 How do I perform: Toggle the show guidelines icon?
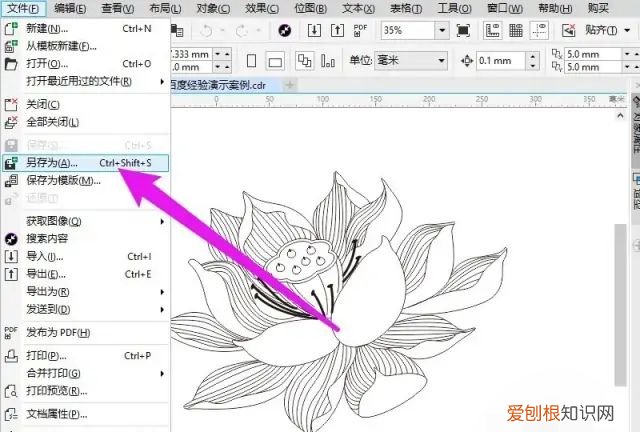(539, 30)
